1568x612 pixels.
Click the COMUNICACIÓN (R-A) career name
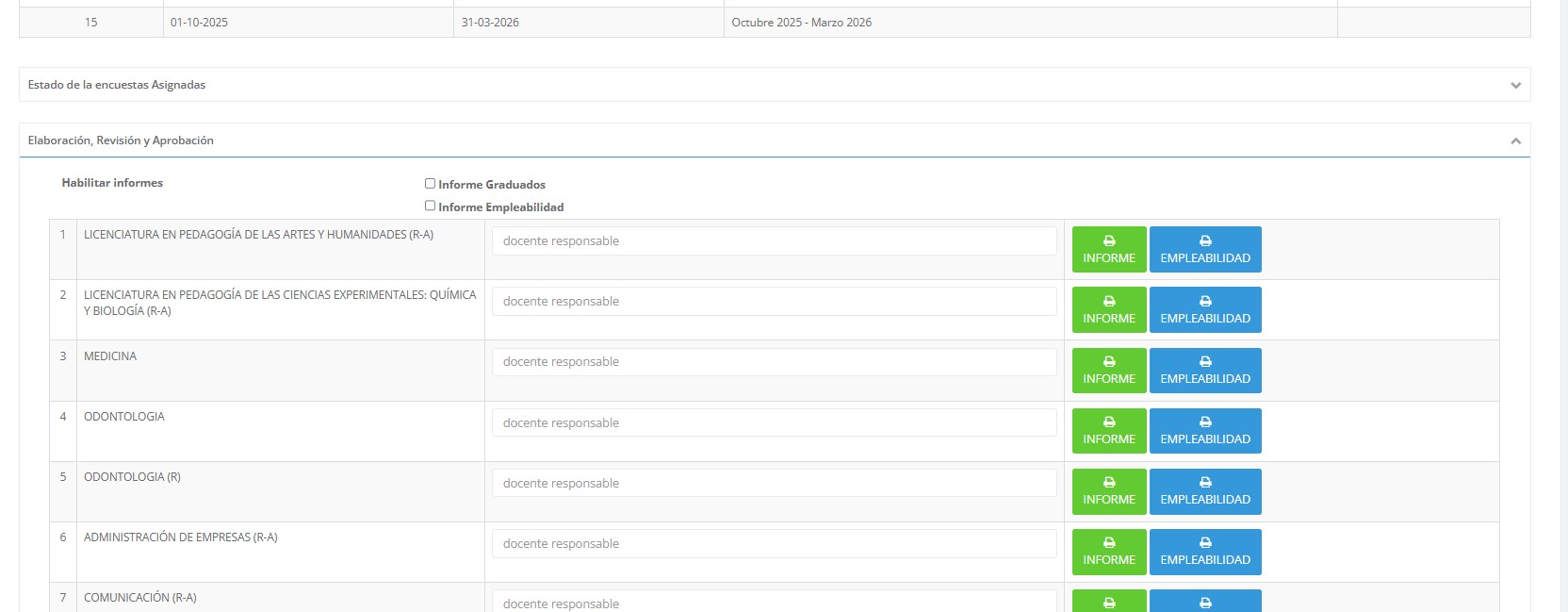pos(140,598)
